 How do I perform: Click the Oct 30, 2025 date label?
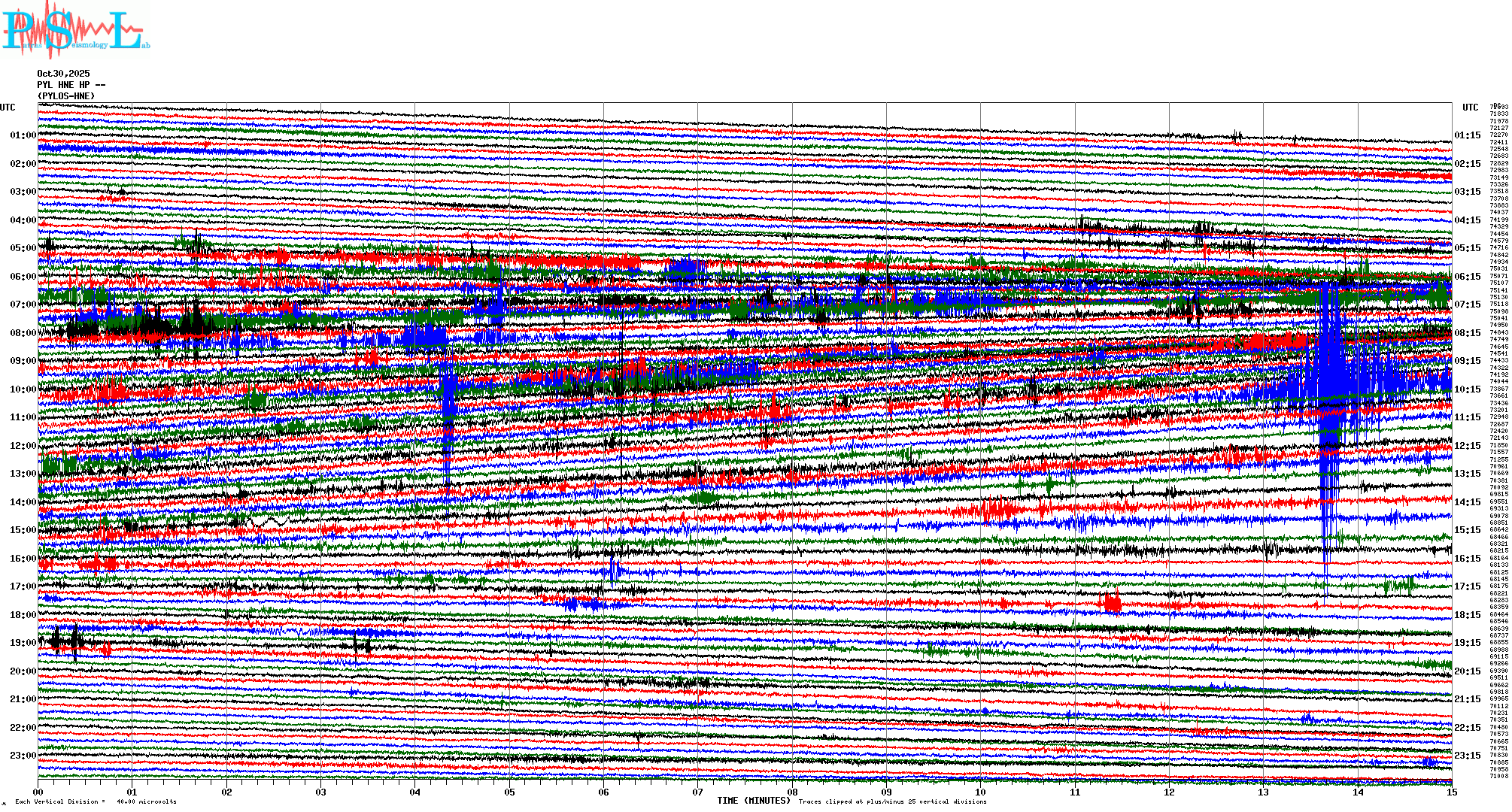tap(63, 74)
